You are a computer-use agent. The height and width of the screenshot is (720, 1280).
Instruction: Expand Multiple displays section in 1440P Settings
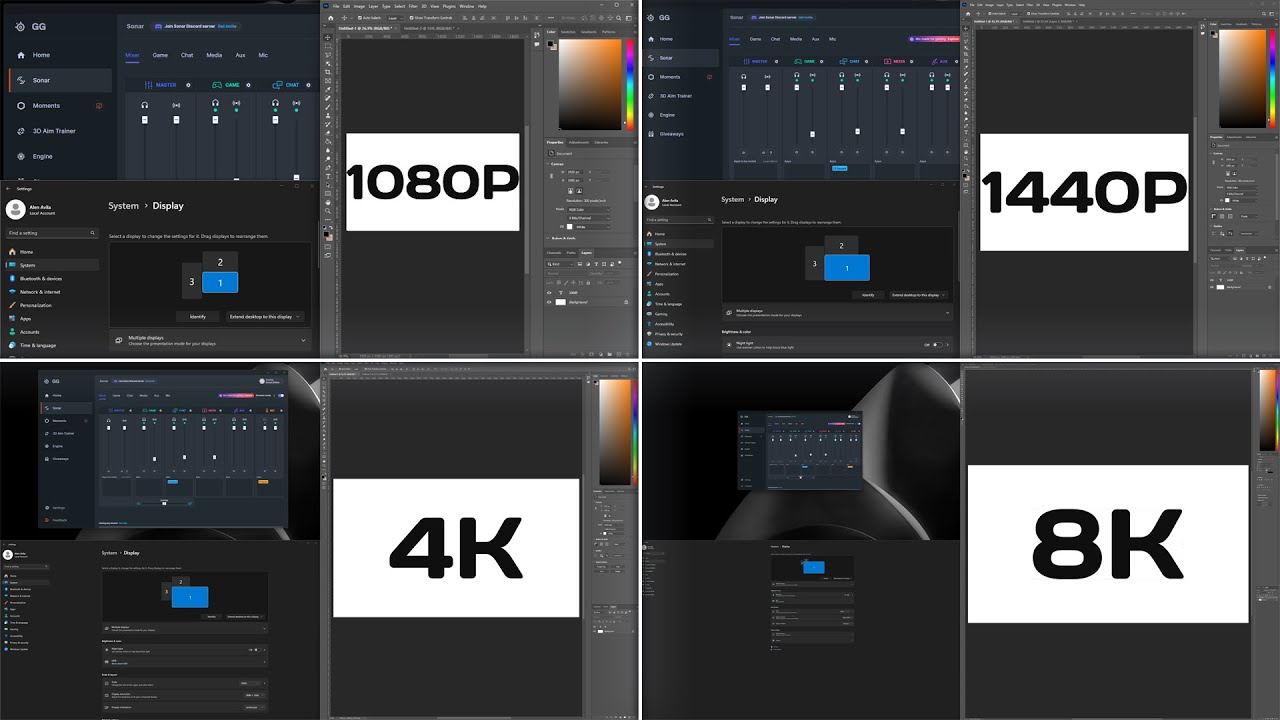(x=837, y=312)
